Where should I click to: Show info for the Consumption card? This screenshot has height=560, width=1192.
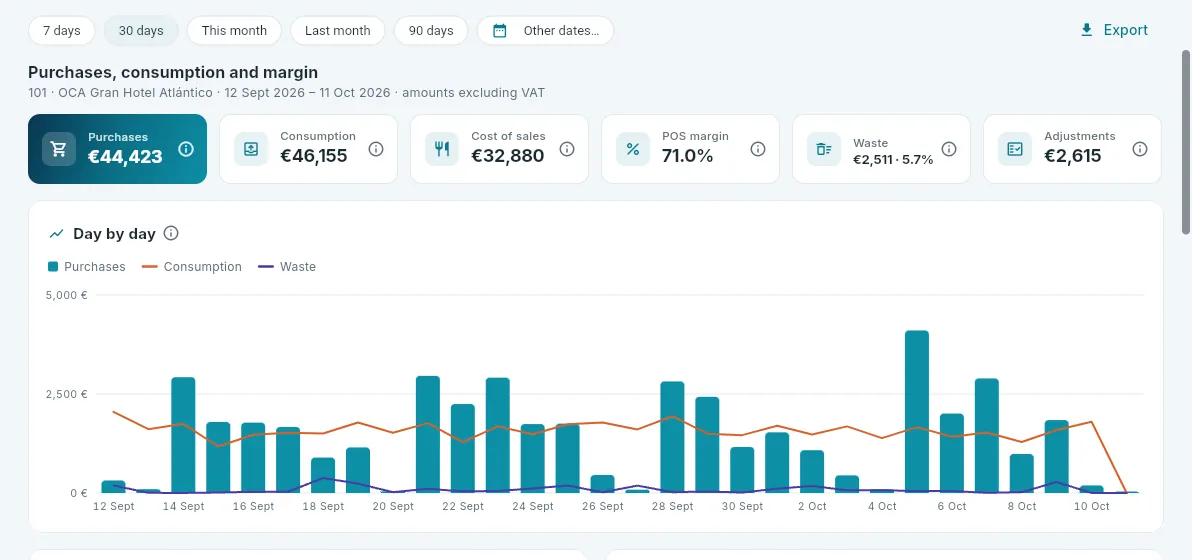pyautogui.click(x=376, y=149)
